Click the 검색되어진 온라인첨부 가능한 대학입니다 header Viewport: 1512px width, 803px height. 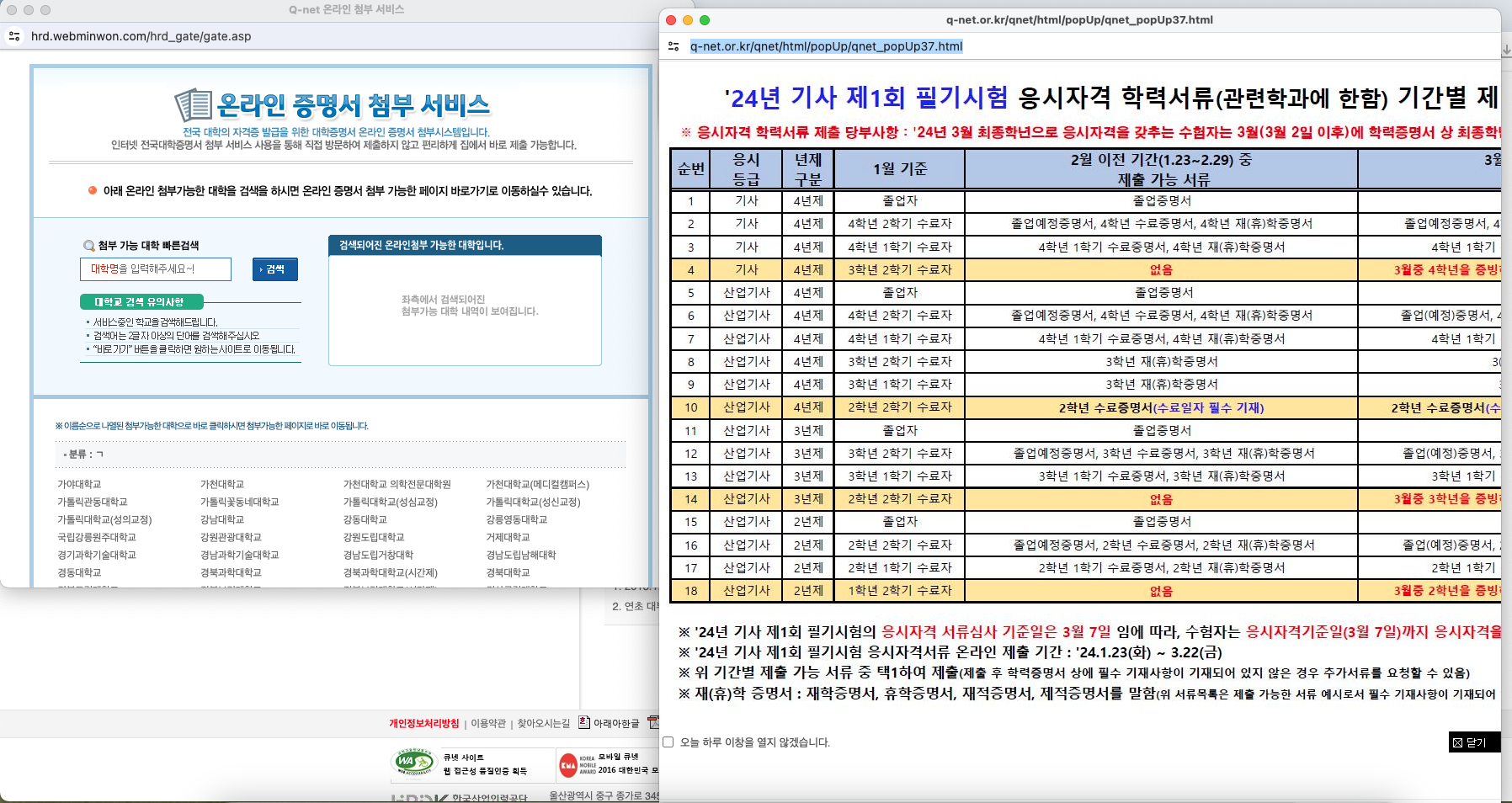465,245
